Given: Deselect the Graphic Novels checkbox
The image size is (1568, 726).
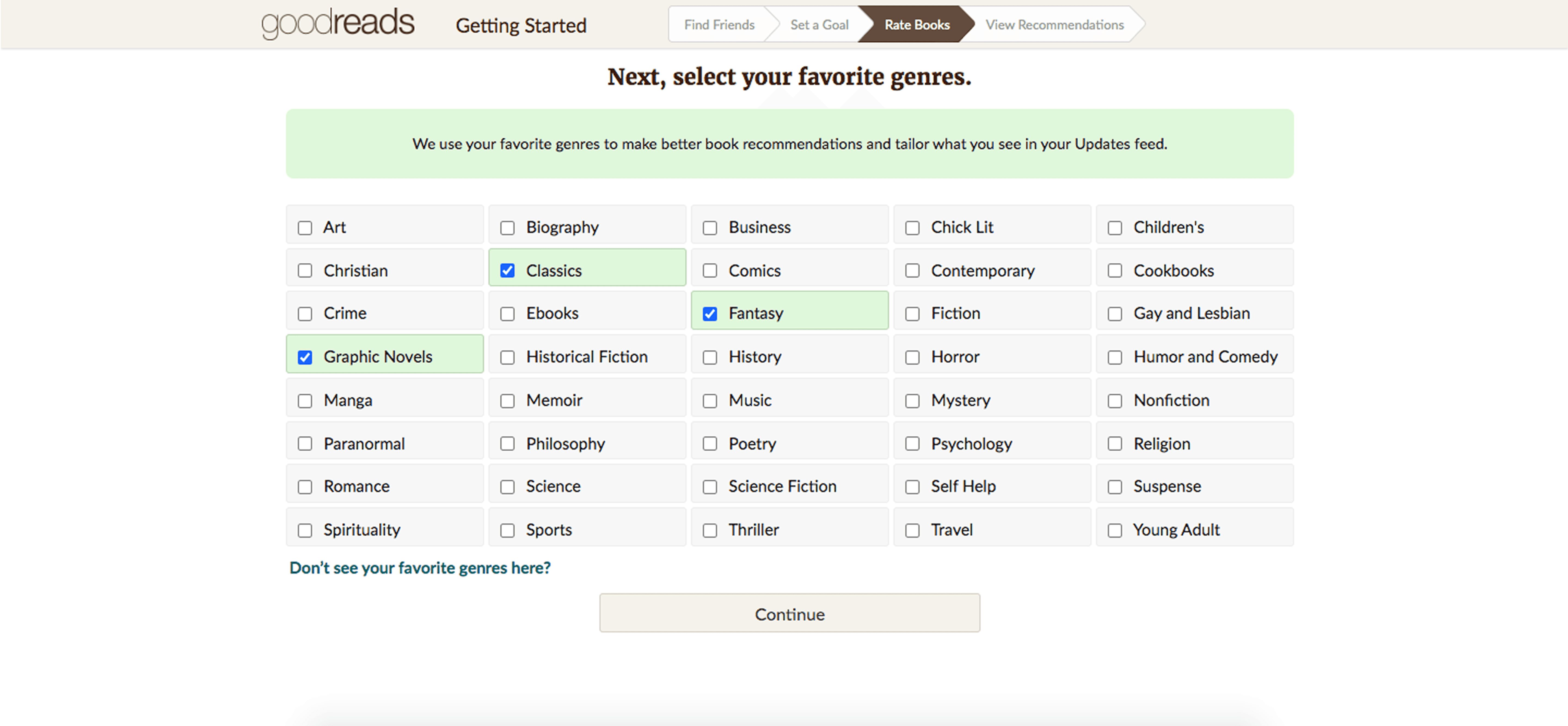Looking at the screenshot, I should point(305,357).
